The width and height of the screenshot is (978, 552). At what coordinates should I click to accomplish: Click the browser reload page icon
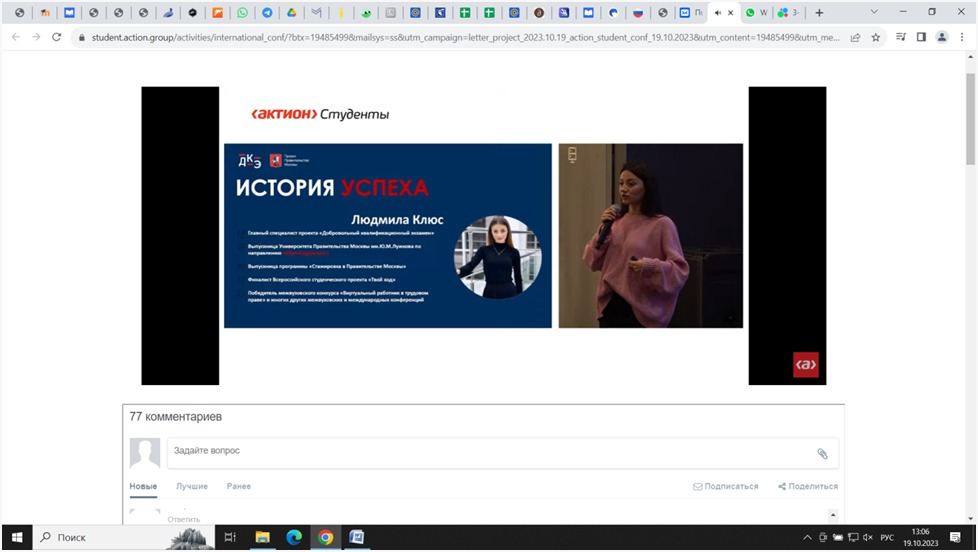click(x=57, y=37)
